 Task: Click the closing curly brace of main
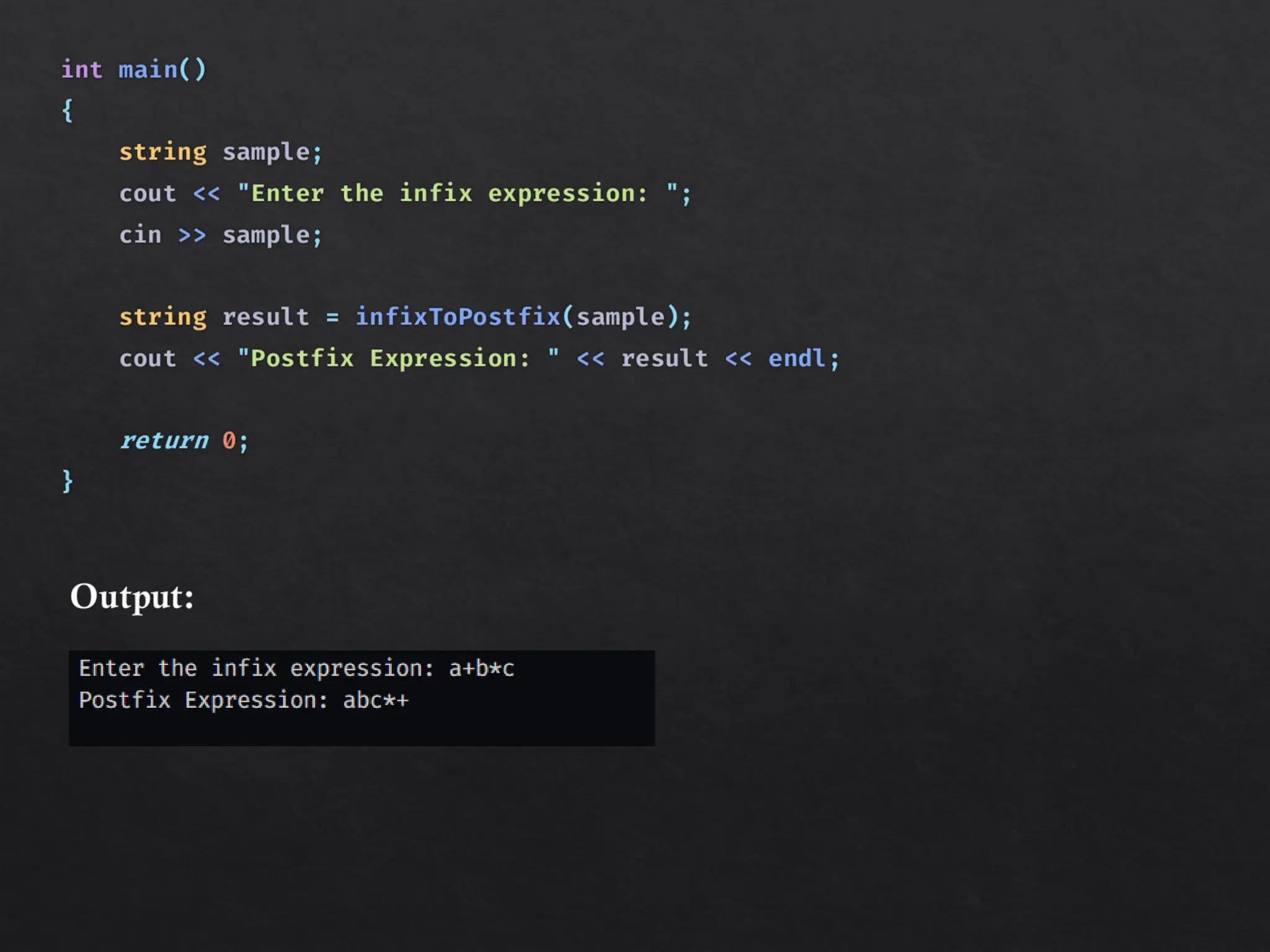point(68,481)
